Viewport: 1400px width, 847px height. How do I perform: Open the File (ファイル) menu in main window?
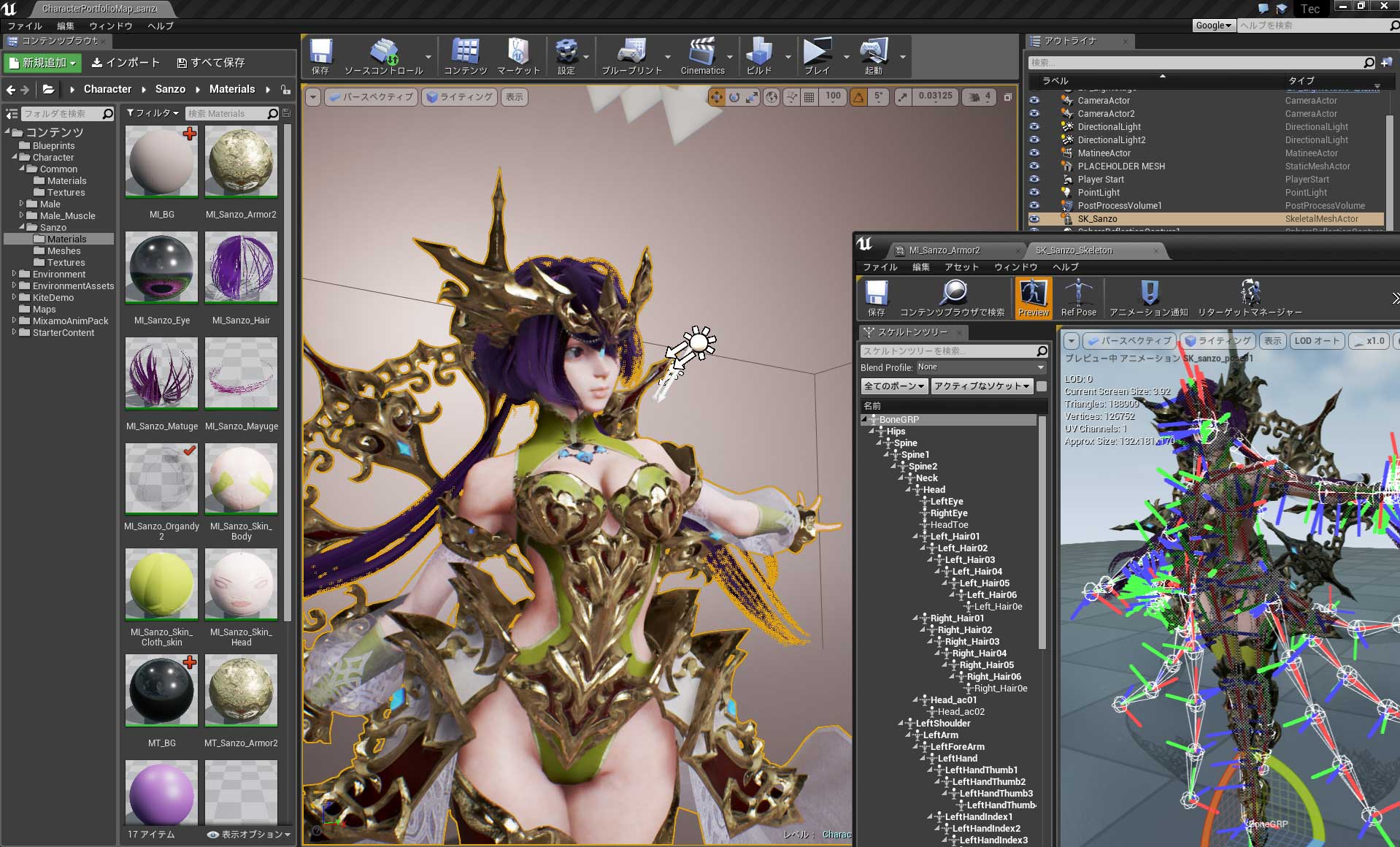[x=25, y=26]
